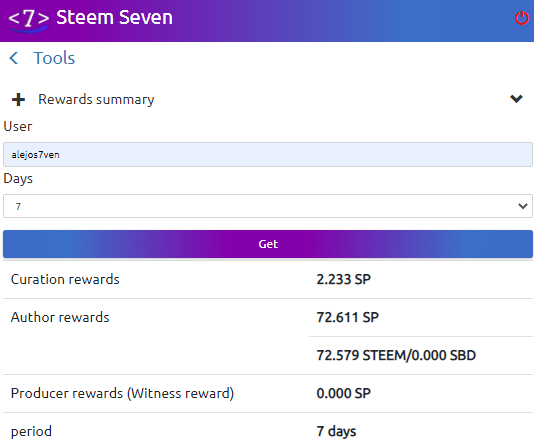The image size is (534, 448).
Task: Select the 0.000 SP producer value
Action: (x=343, y=393)
